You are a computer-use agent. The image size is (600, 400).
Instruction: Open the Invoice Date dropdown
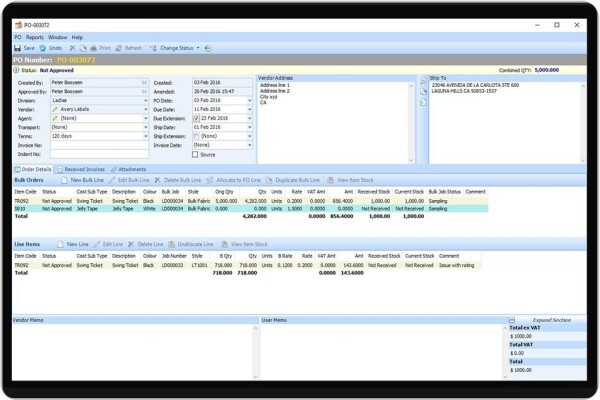pyautogui.click(x=249, y=145)
